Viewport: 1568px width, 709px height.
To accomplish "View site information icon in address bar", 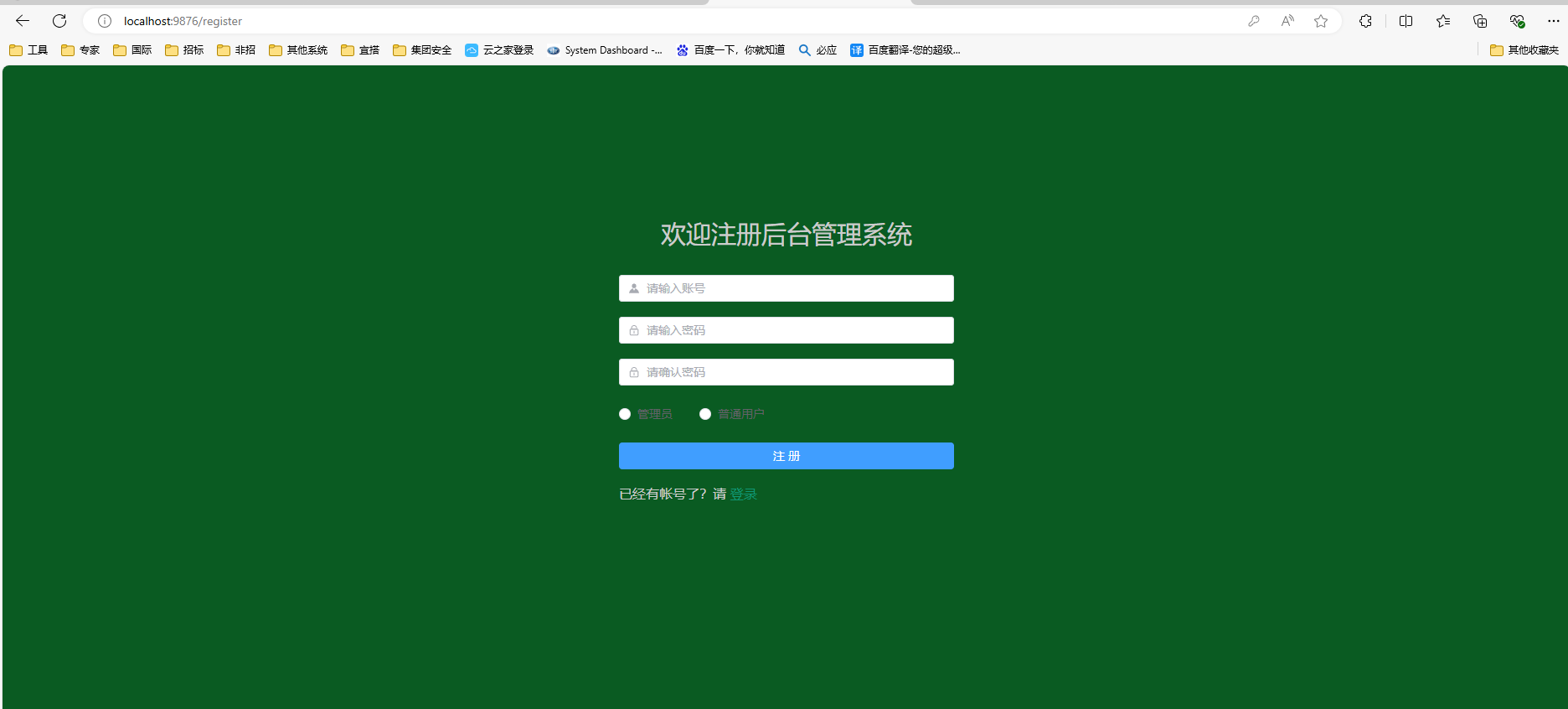I will [x=105, y=21].
